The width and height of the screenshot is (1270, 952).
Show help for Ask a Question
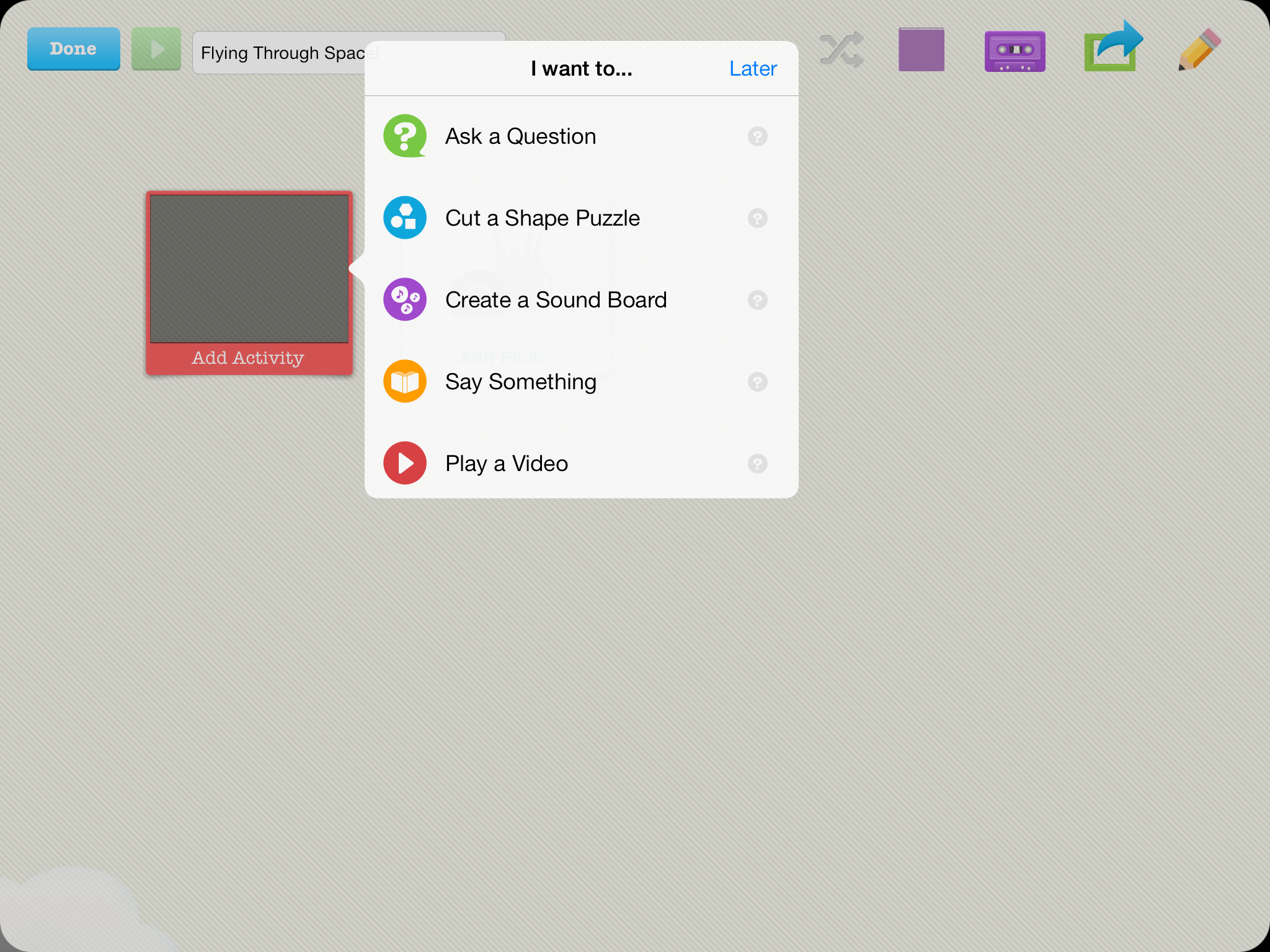(x=757, y=136)
